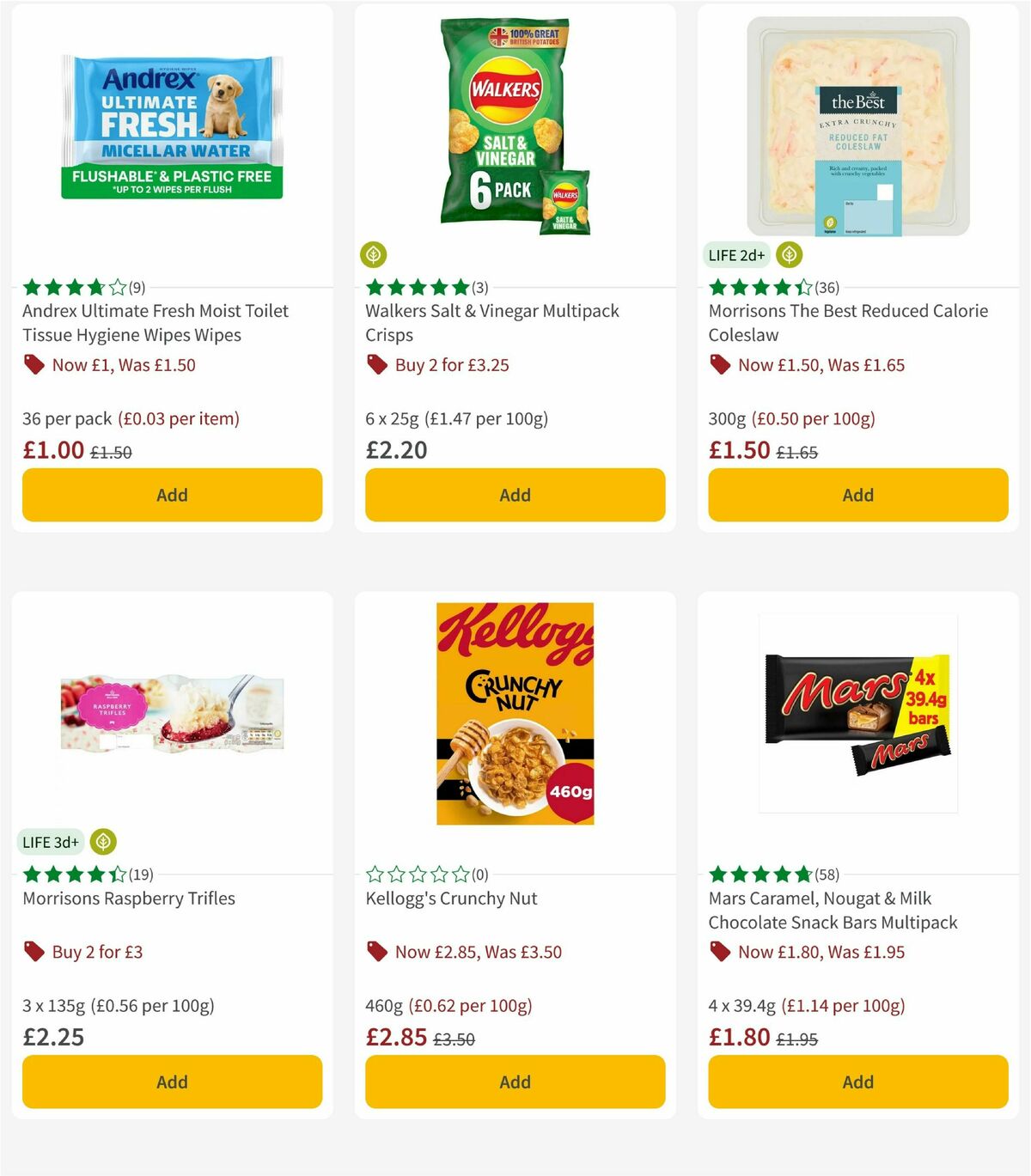Open the star ratings for Mars snack bars
Screen dimensions: 1031x1176
pos(760,874)
